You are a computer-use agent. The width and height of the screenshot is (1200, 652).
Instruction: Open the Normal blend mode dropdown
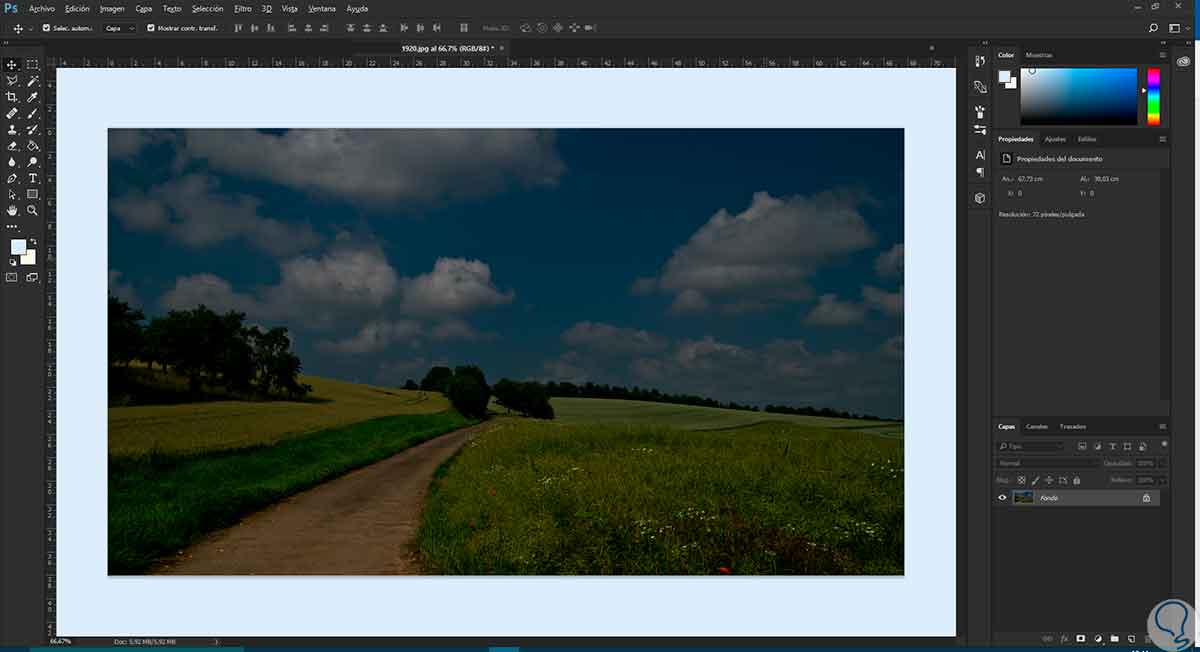(1047, 463)
